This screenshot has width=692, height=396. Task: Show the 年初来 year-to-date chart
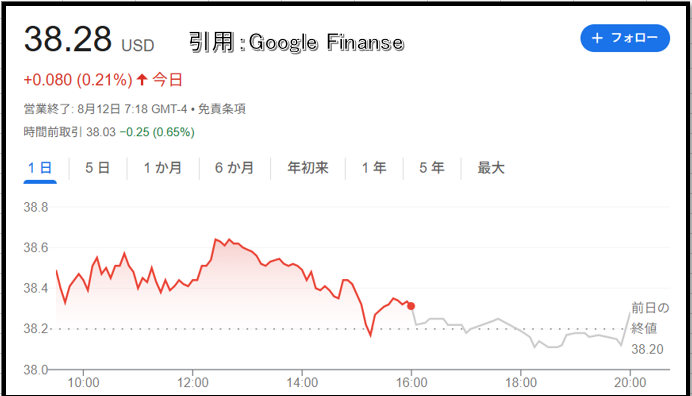308,168
